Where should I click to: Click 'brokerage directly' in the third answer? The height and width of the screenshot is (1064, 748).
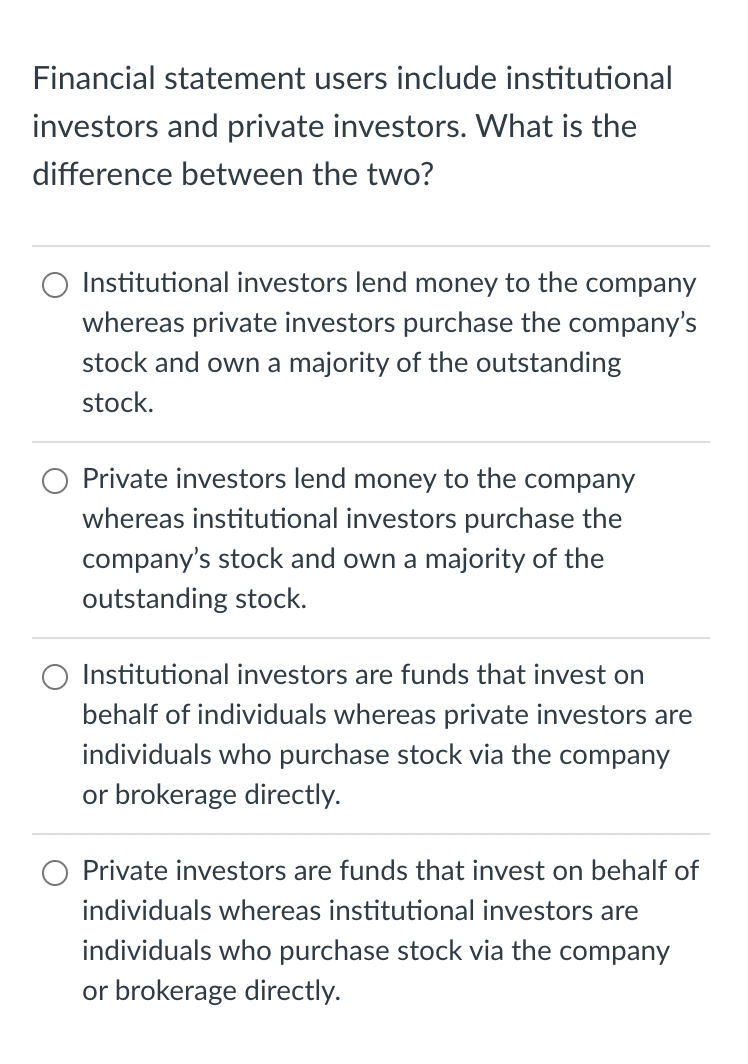pos(230,794)
